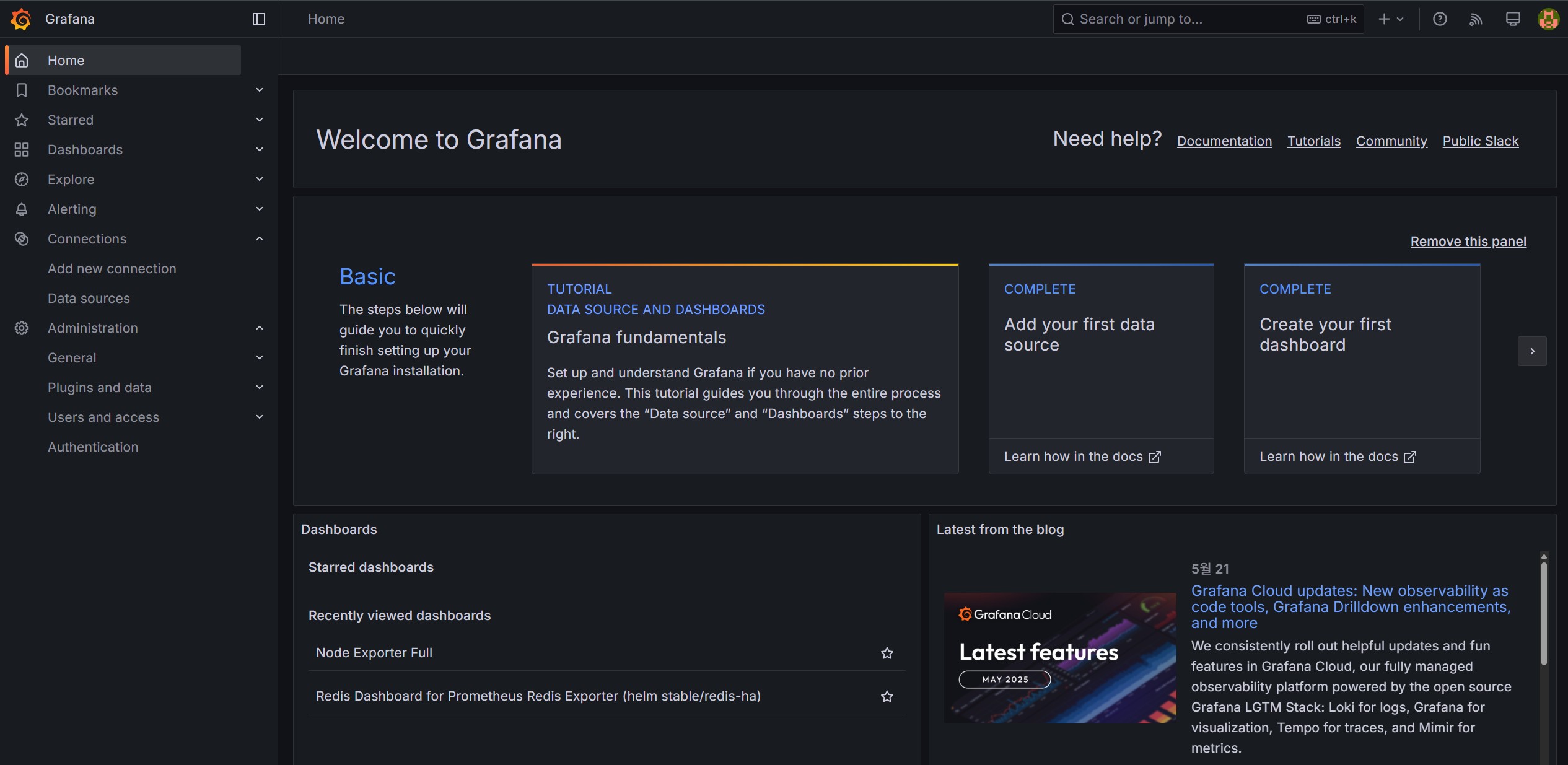The height and width of the screenshot is (765, 1568).
Task: Star the Node Exporter Full dashboard
Action: [887, 653]
